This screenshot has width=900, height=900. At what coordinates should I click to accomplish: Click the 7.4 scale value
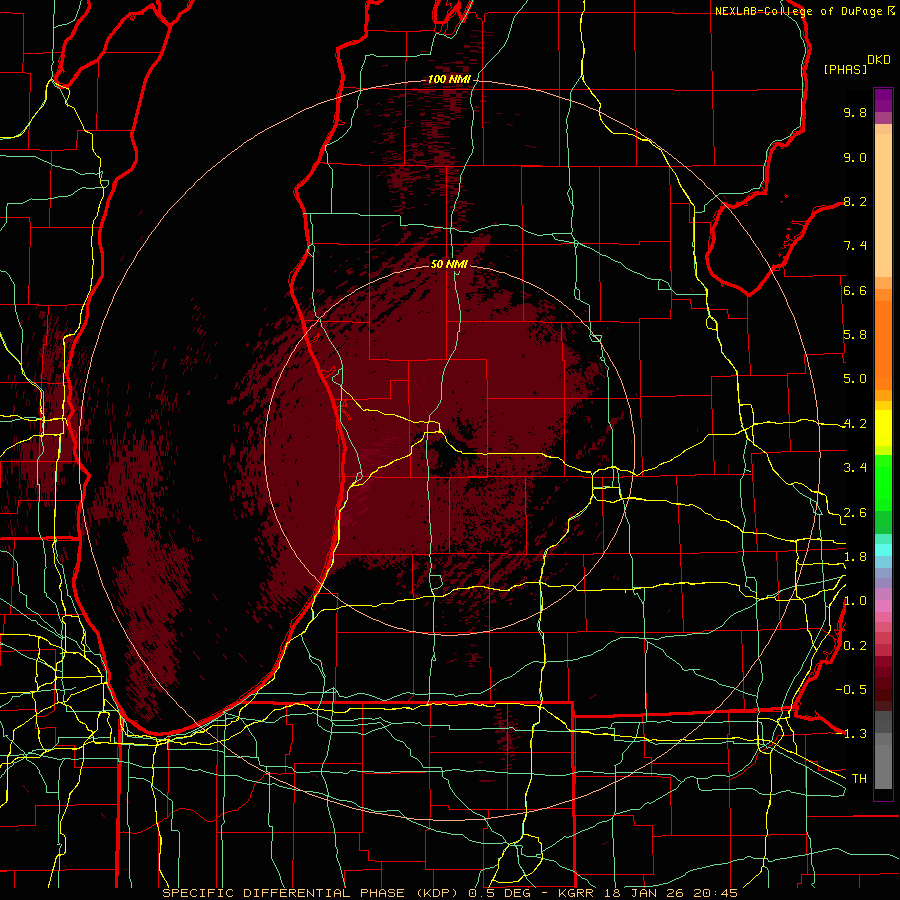[x=855, y=246]
